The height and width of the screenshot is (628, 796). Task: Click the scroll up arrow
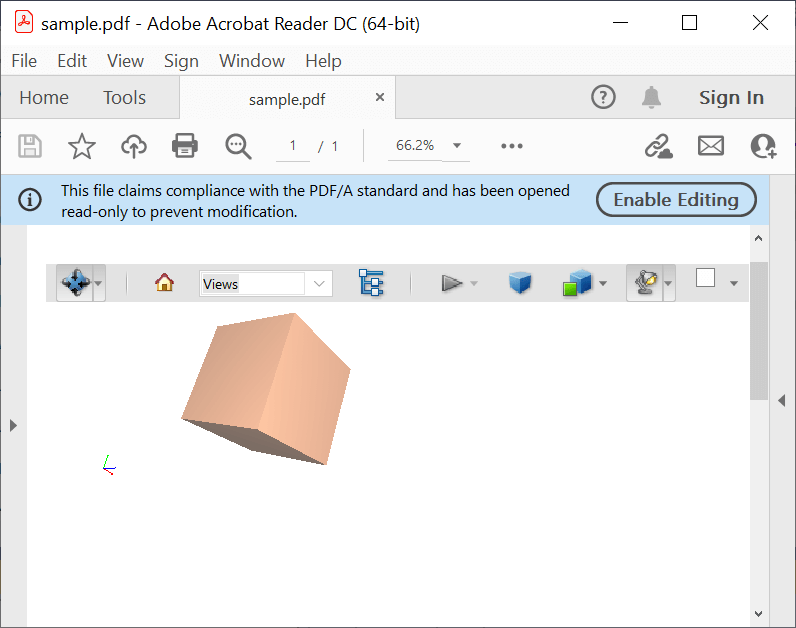[x=758, y=238]
